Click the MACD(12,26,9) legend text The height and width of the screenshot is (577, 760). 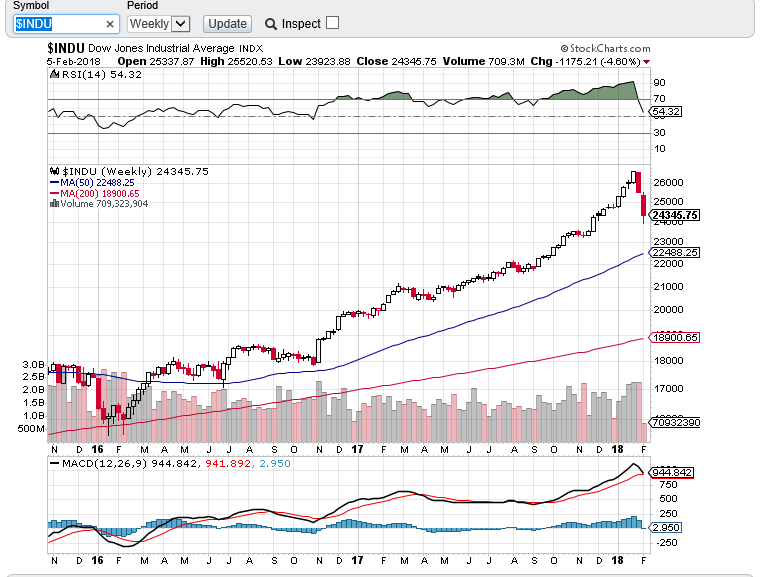point(105,464)
